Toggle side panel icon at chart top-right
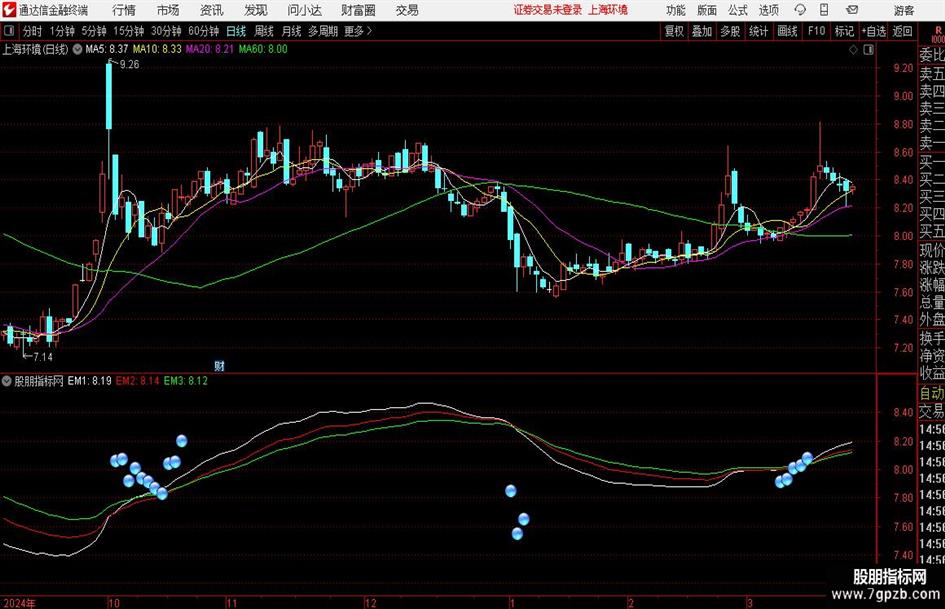945x609 pixels. pos(868,49)
